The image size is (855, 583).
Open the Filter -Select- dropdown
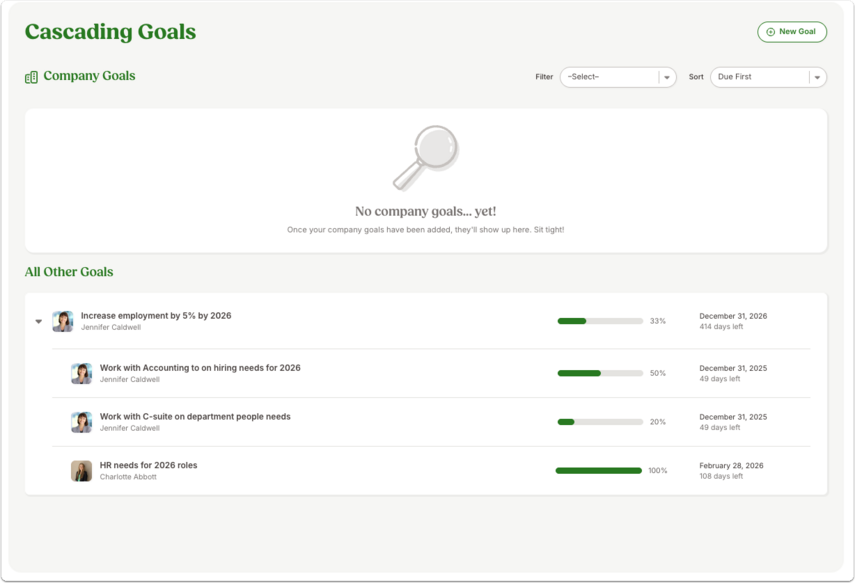[x=618, y=77]
